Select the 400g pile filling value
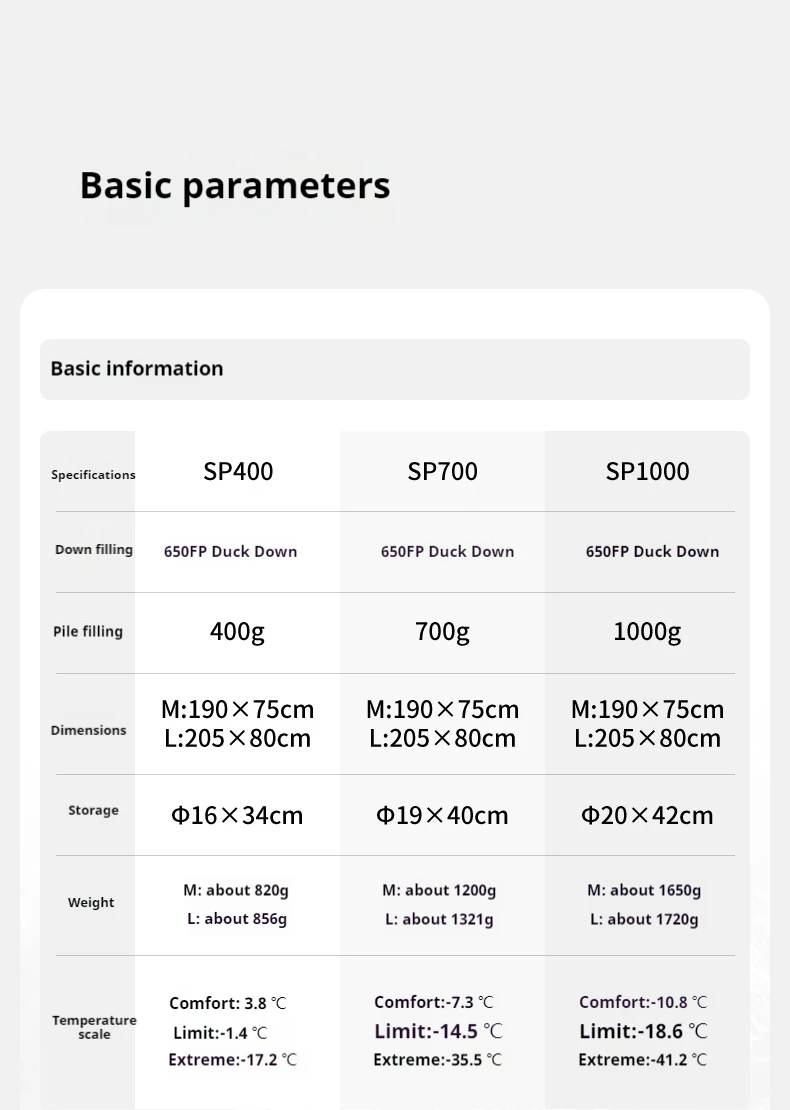Image resolution: width=790 pixels, height=1110 pixels. click(237, 631)
